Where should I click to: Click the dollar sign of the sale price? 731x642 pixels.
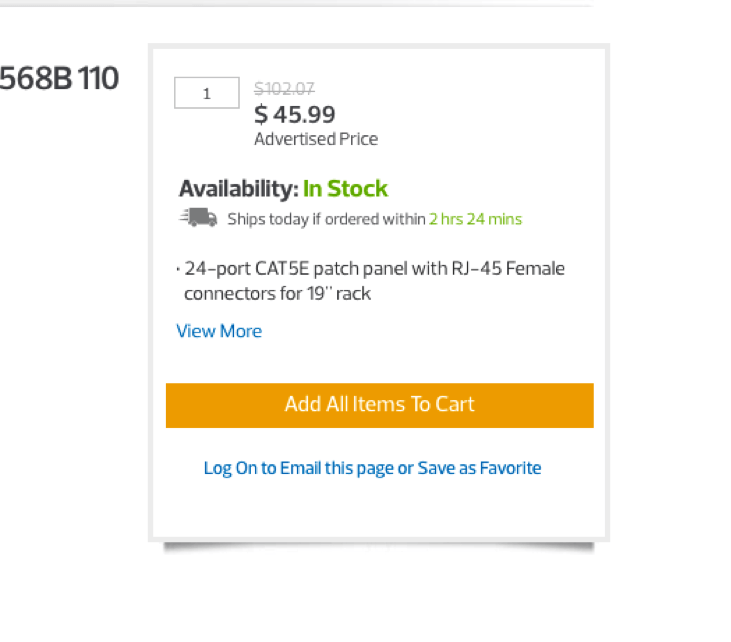click(x=261, y=115)
